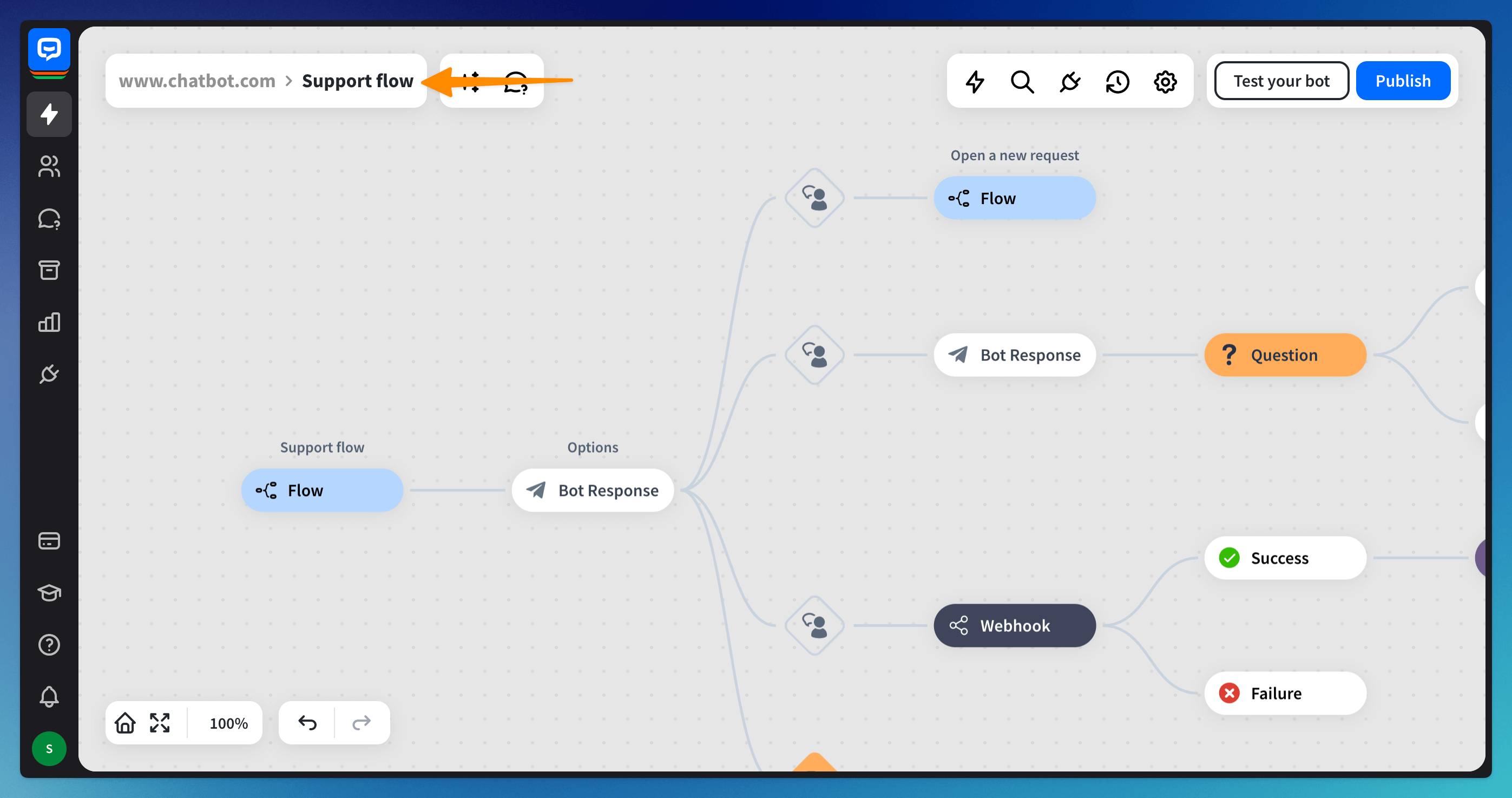Open the Academy graduation cap icon
Viewport: 1512px width, 798px height.
point(49,592)
